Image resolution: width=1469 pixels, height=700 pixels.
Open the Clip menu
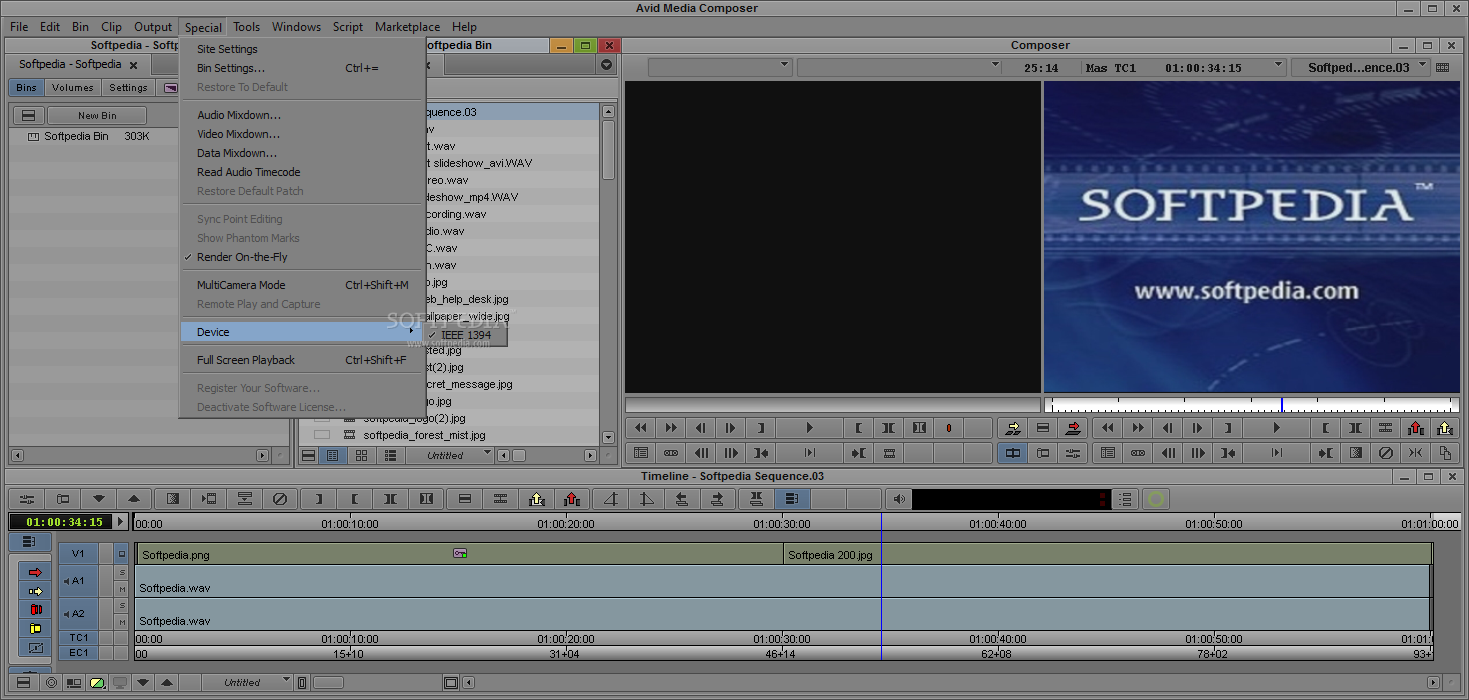point(111,27)
